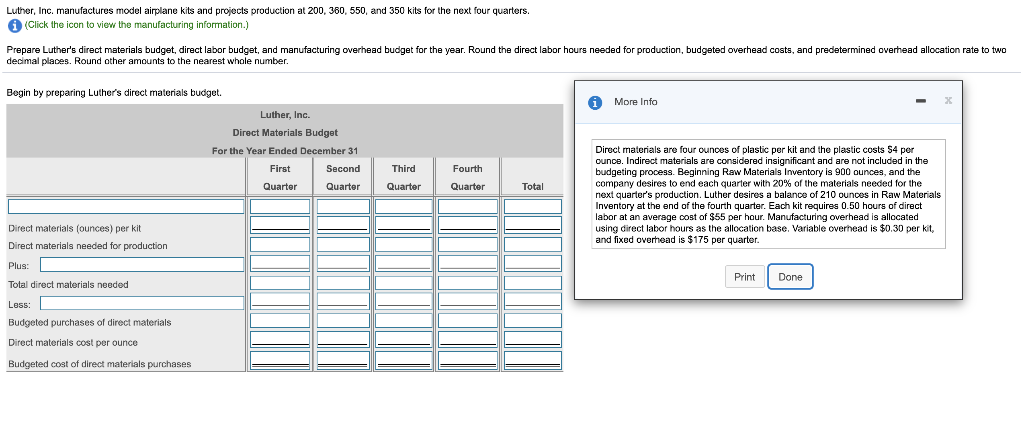Click First Quarter cell in the Plus row
The width and height of the screenshot is (1024, 422).
(280, 263)
